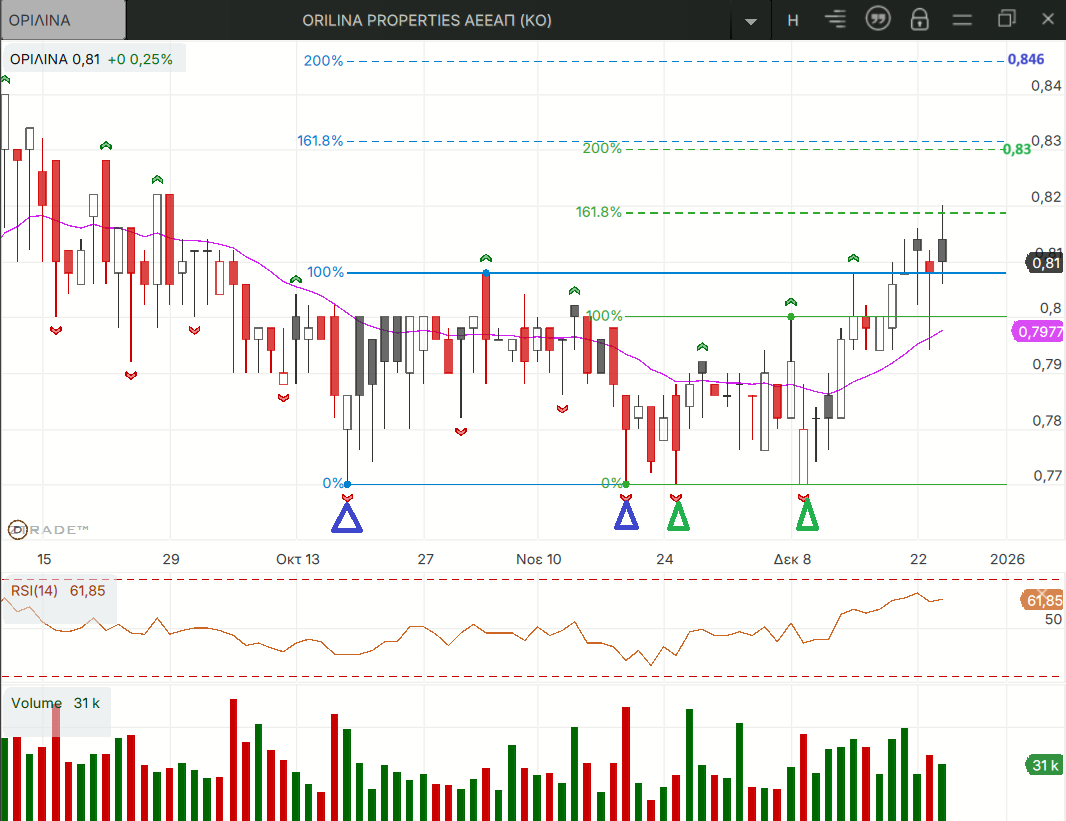This screenshot has height=821, width=1066.
Task: Click the ΟΡΙΛΙΝΑ symbol input field
Action: pyautogui.click(x=63, y=20)
